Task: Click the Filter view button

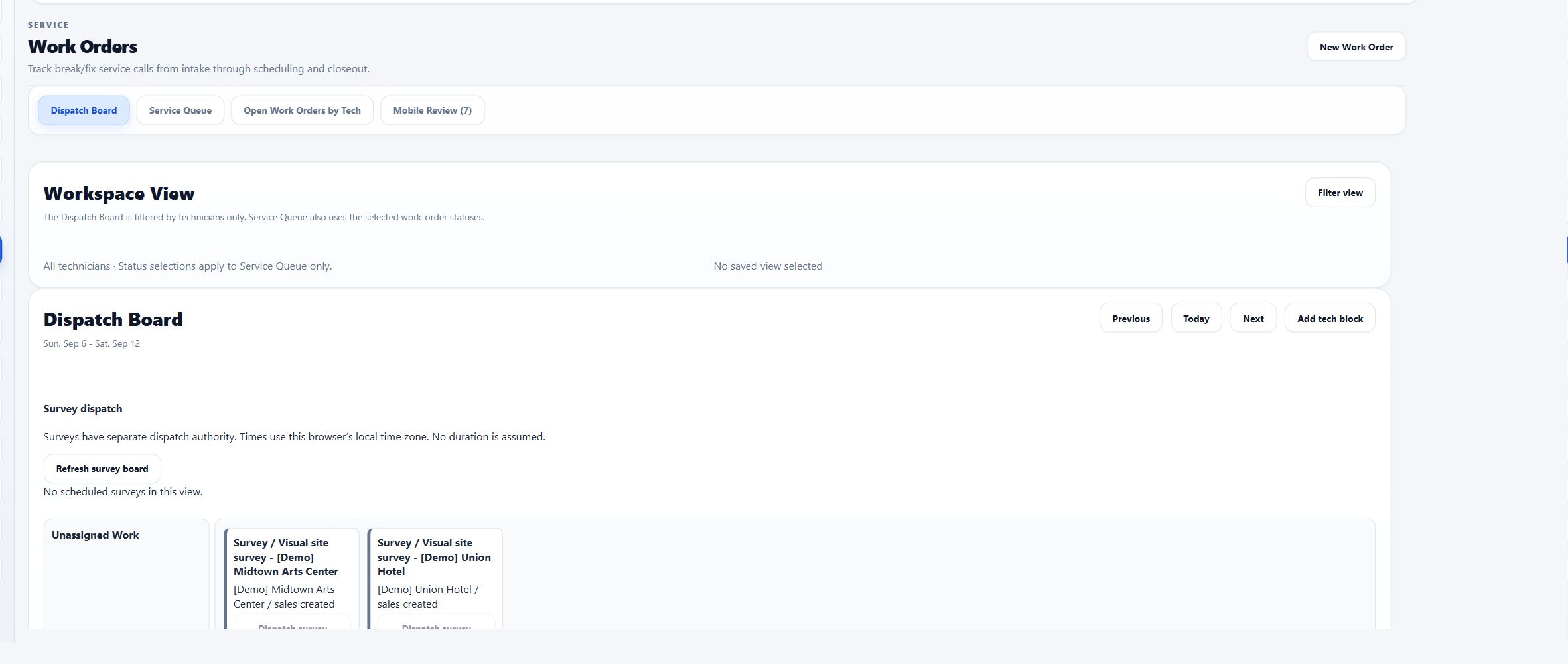Action: click(x=1340, y=193)
